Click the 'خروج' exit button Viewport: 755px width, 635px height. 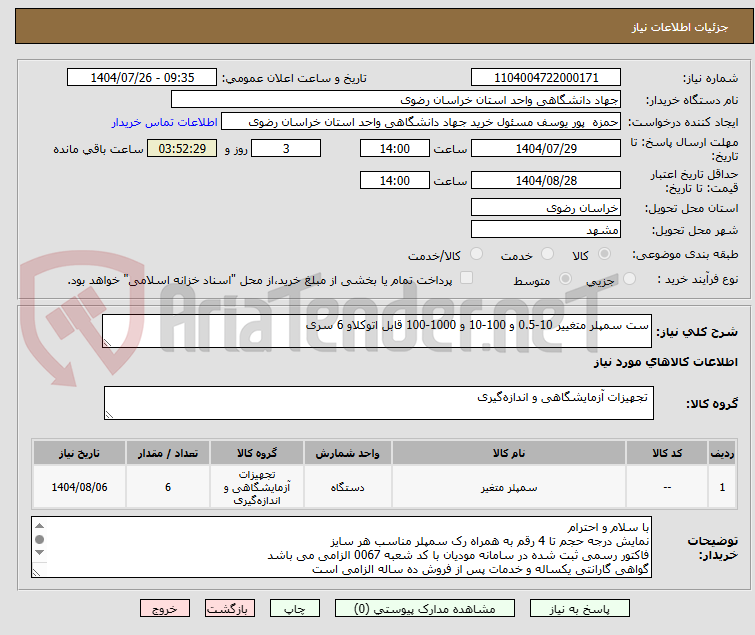pos(165,608)
